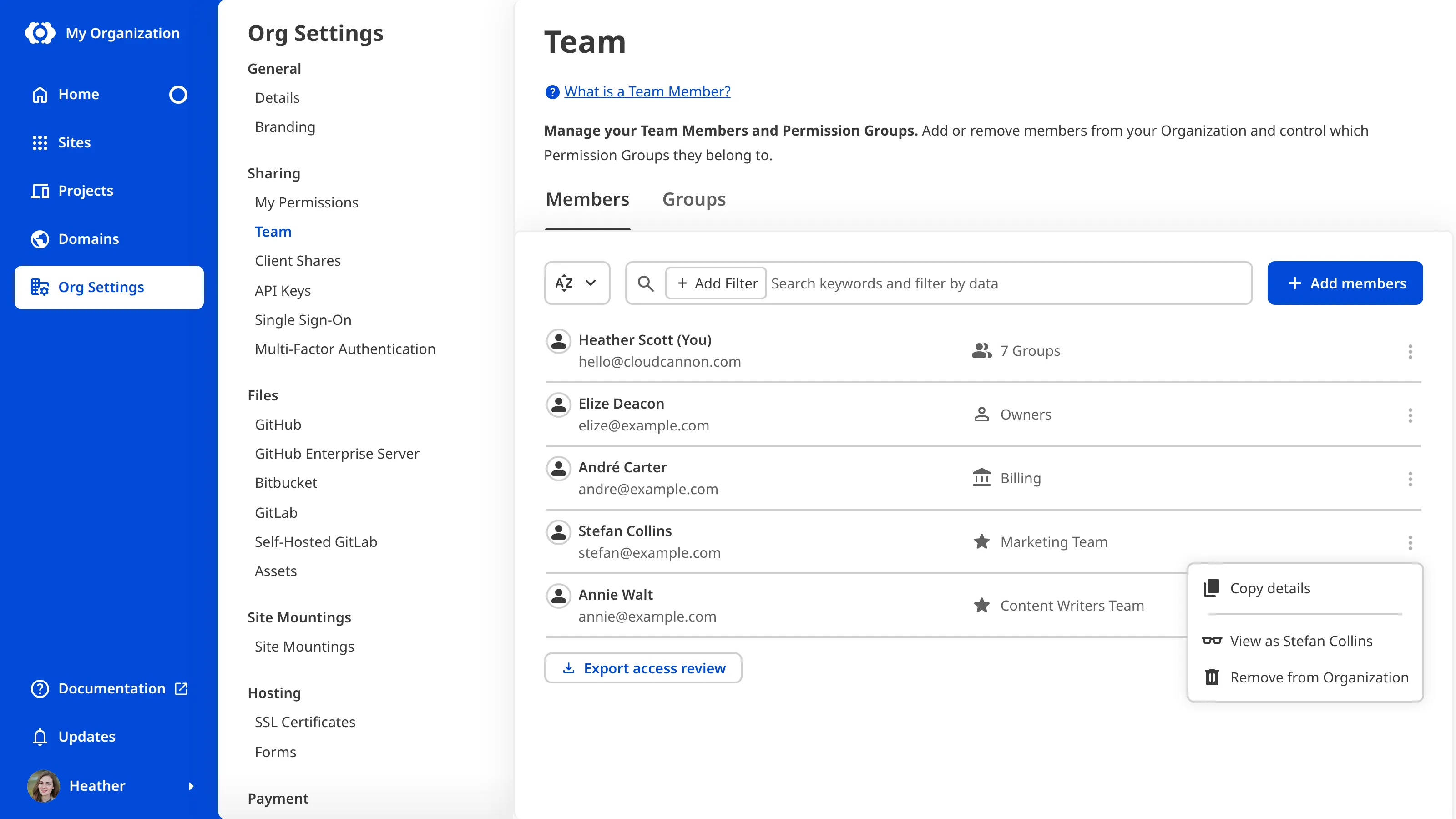Screen dimensions: 1456x819
Task: Click the search magnifier icon
Action: tap(646, 283)
